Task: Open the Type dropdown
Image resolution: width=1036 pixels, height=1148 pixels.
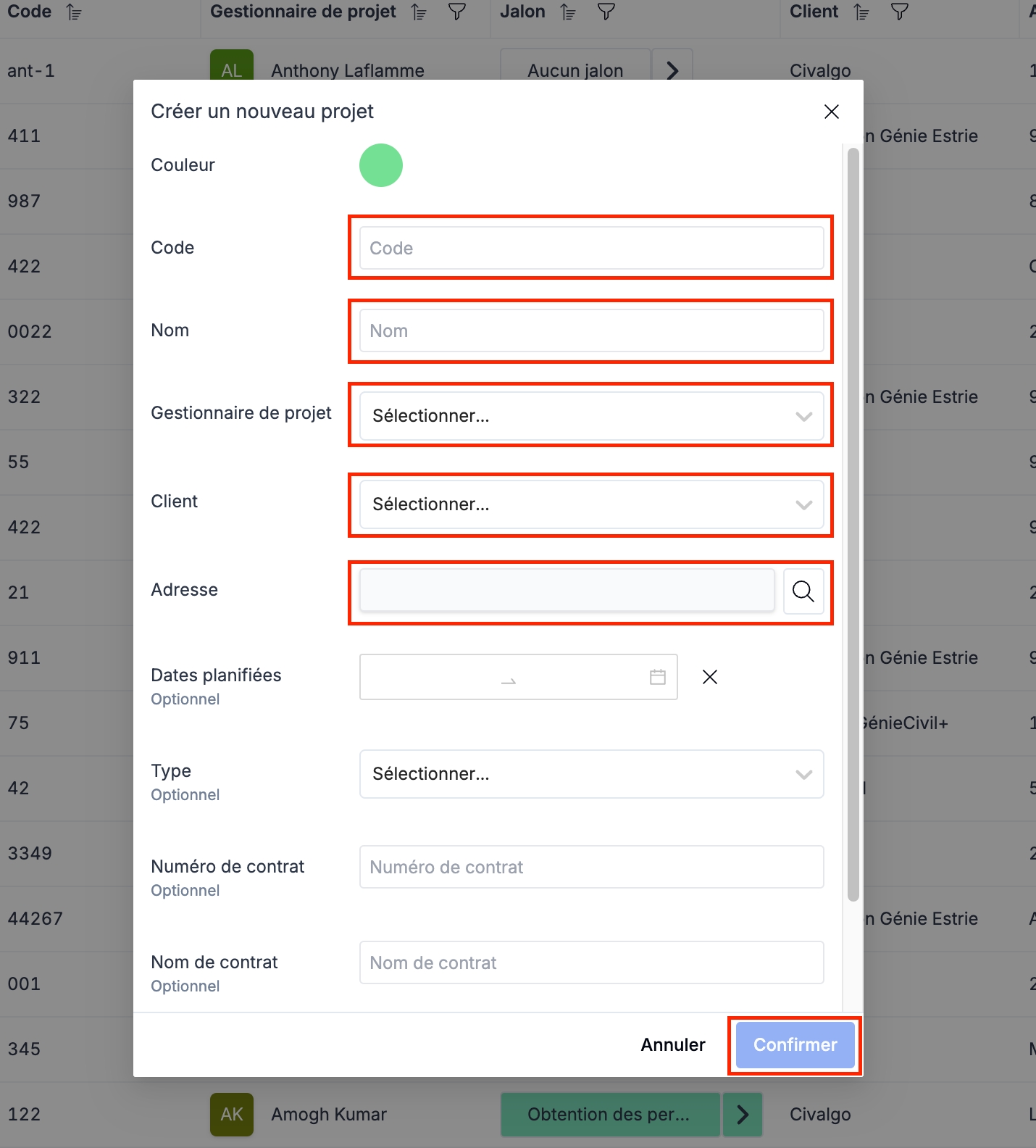Action: click(590, 774)
